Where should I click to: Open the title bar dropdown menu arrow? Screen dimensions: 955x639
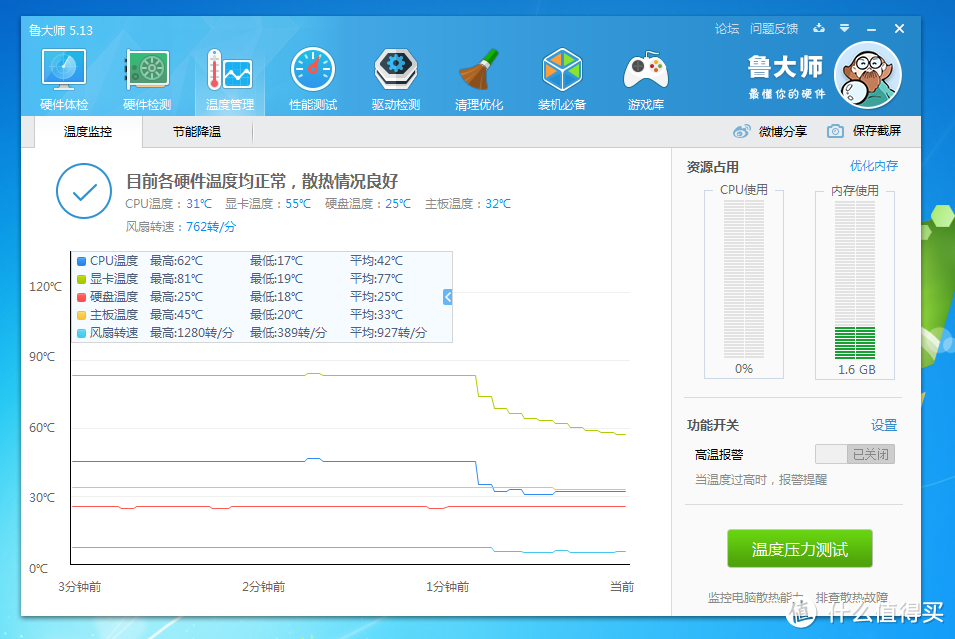click(x=844, y=28)
